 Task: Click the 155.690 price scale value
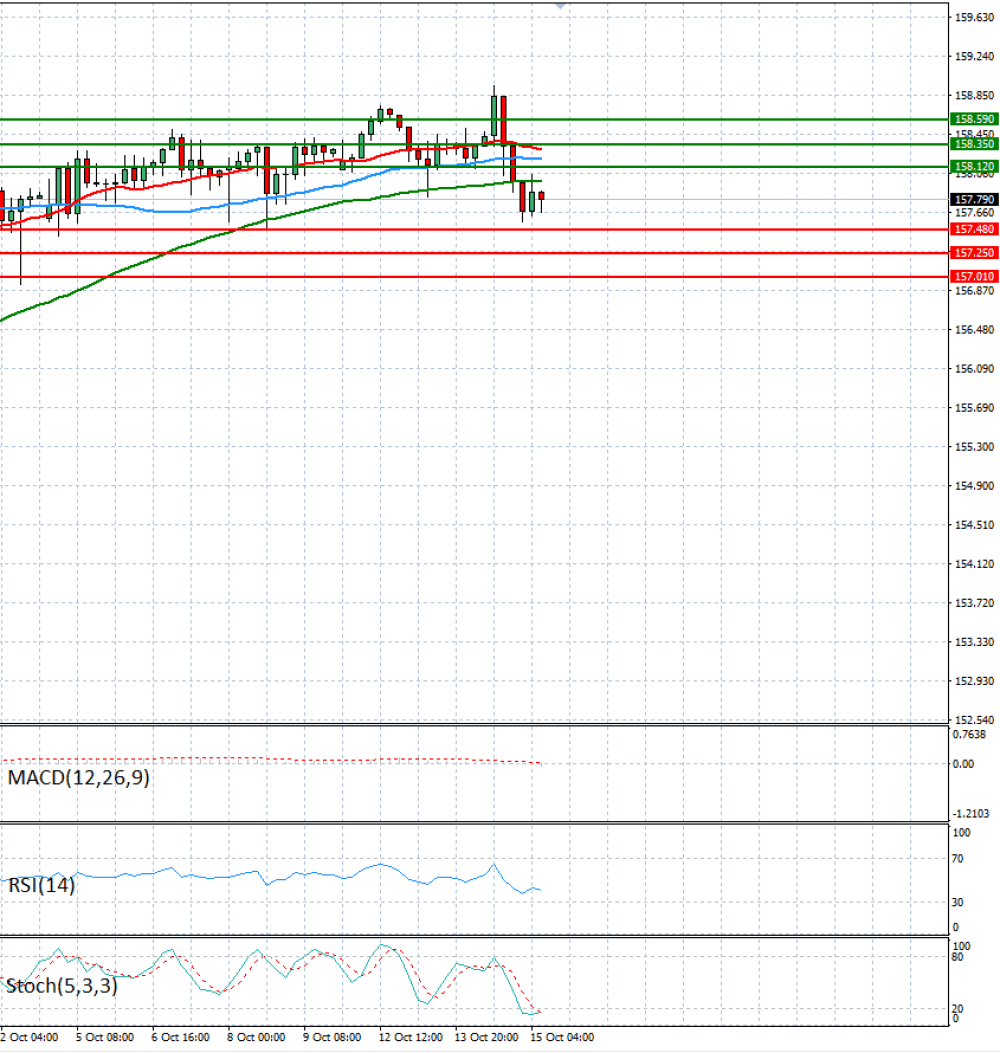point(974,408)
